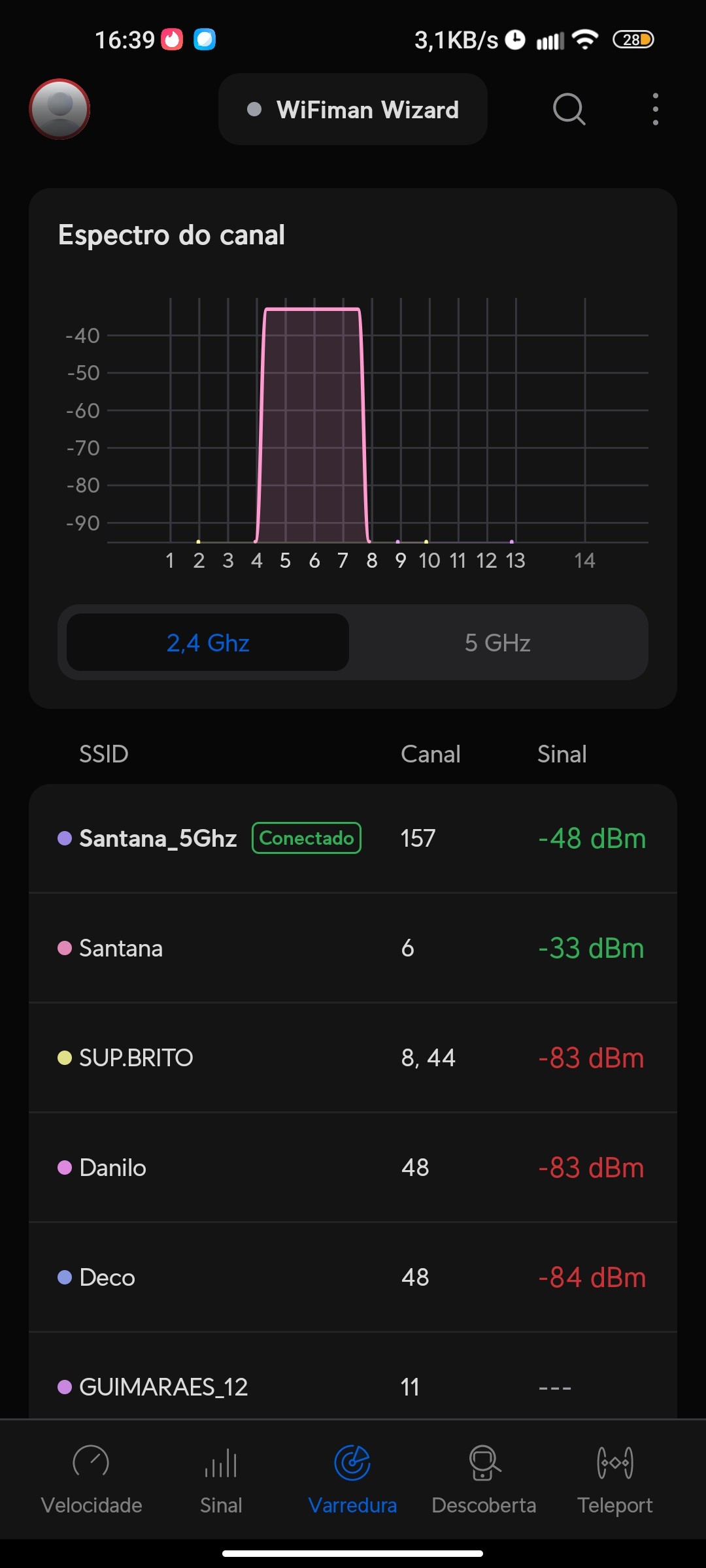Open the Sinal bars icon
Image resolution: width=706 pixels, height=1568 pixels.
tap(221, 1462)
